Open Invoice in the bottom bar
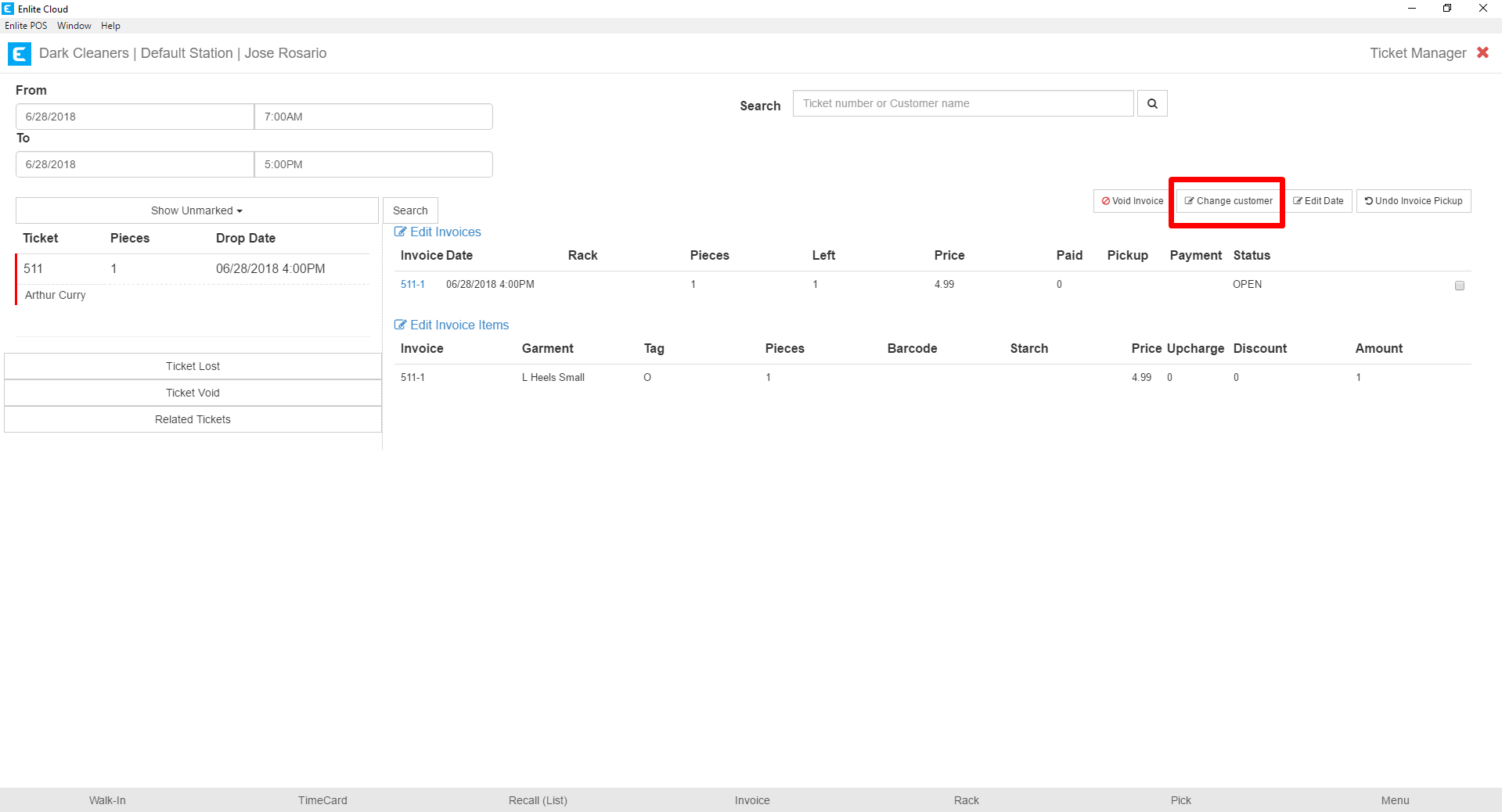 pyautogui.click(x=752, y=800)
